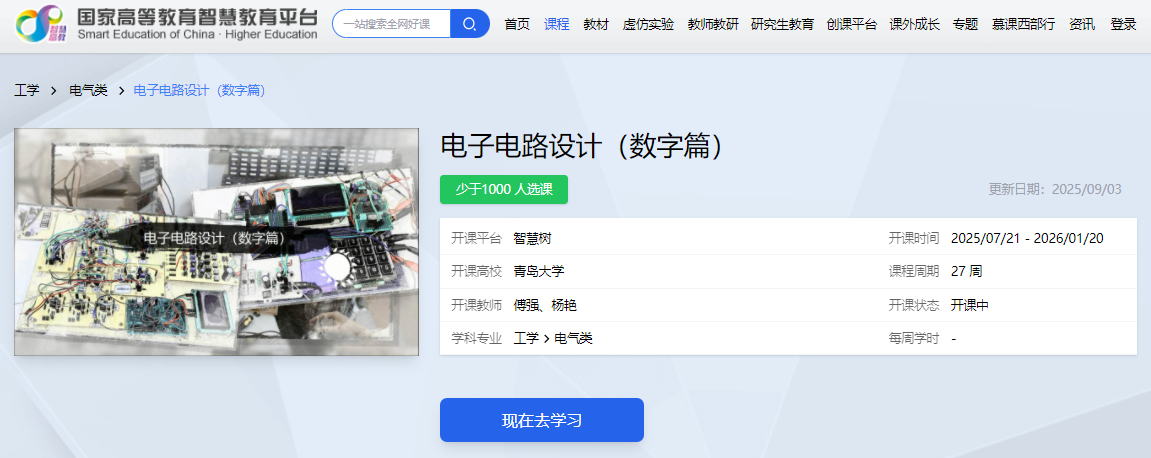Click the breadcrumb chevron after 电气类
This screenshot has width=1151, height=458.
(x=121, y=91)
